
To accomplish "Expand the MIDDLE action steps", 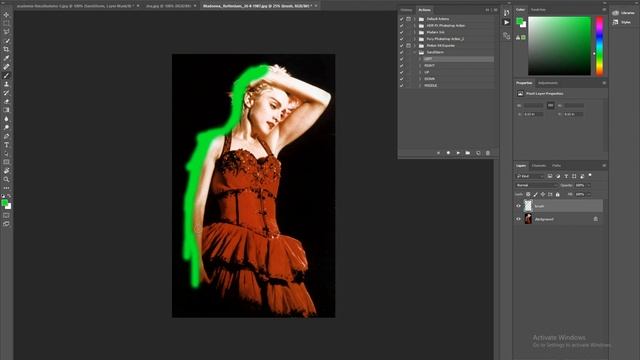I will tap(420, 85).
